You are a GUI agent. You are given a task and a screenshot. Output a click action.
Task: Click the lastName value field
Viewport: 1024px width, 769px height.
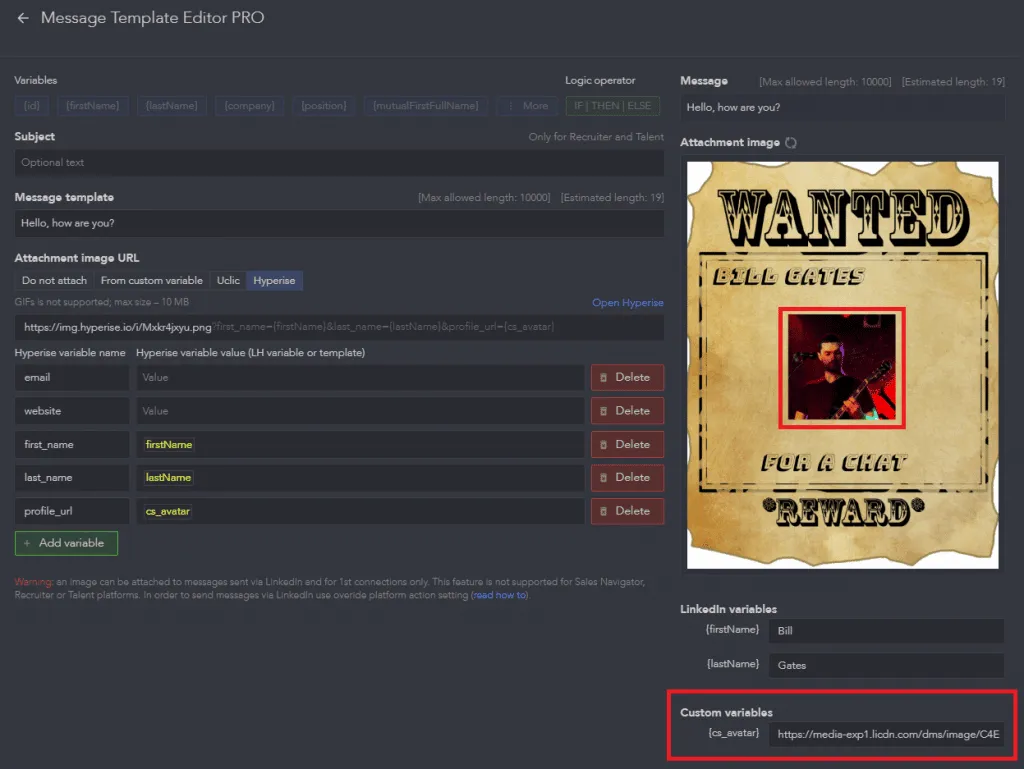coord(360,478)
